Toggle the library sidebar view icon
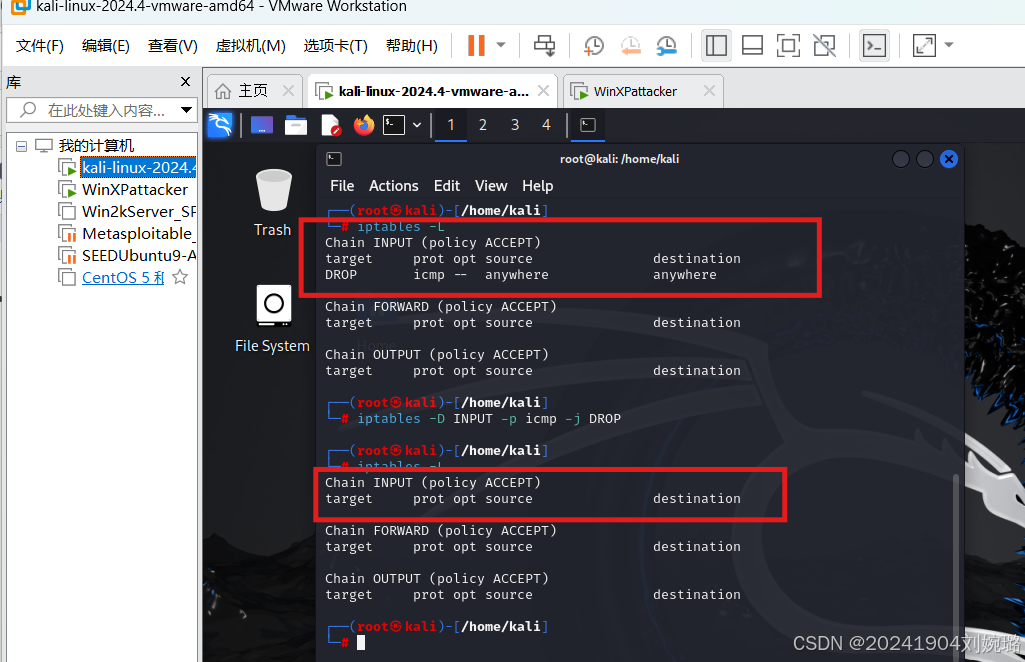 tap(716, 45)
